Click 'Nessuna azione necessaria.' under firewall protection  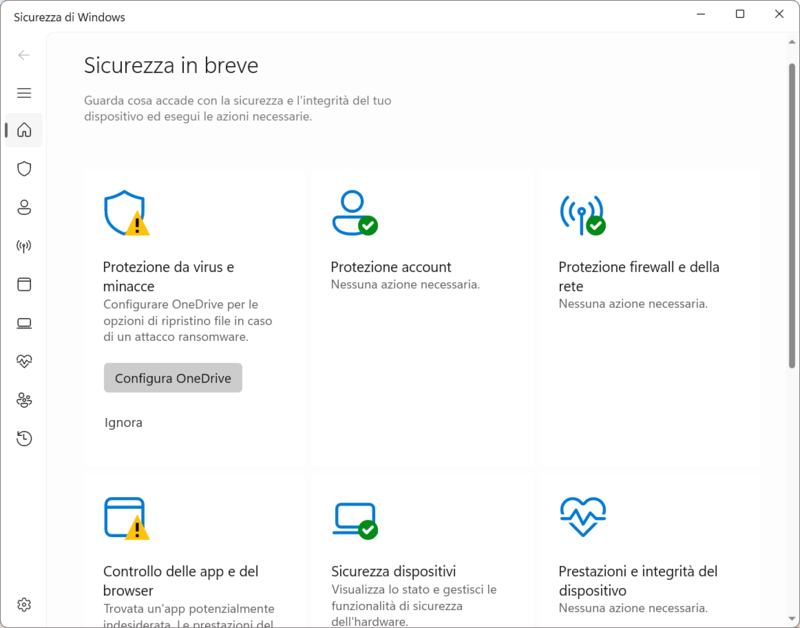click(633, 304)
